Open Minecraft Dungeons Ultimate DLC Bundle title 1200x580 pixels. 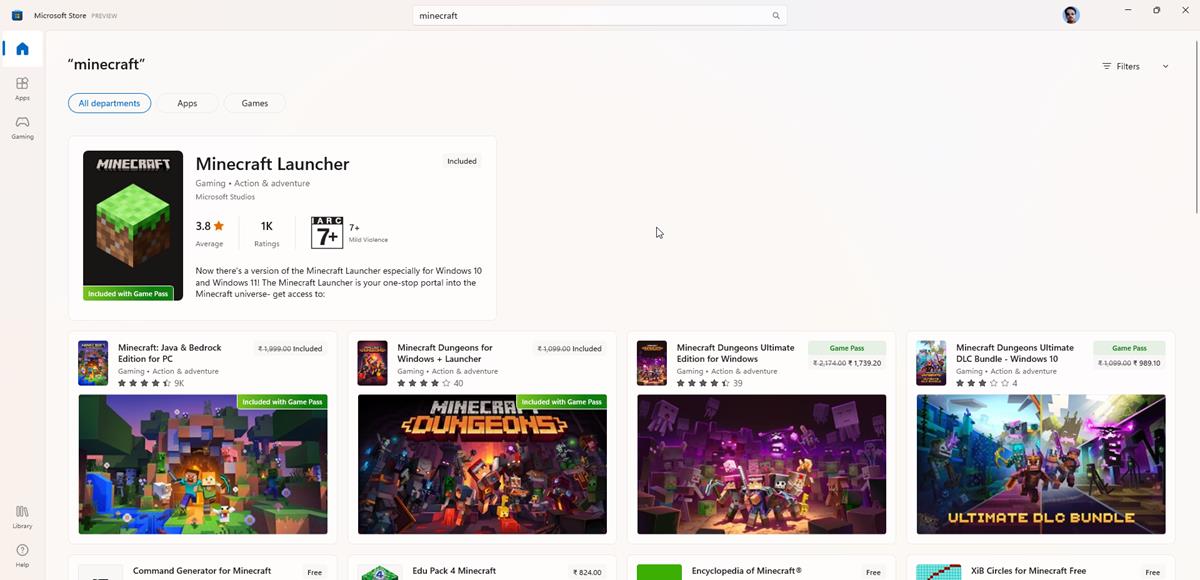[1015, 353]
